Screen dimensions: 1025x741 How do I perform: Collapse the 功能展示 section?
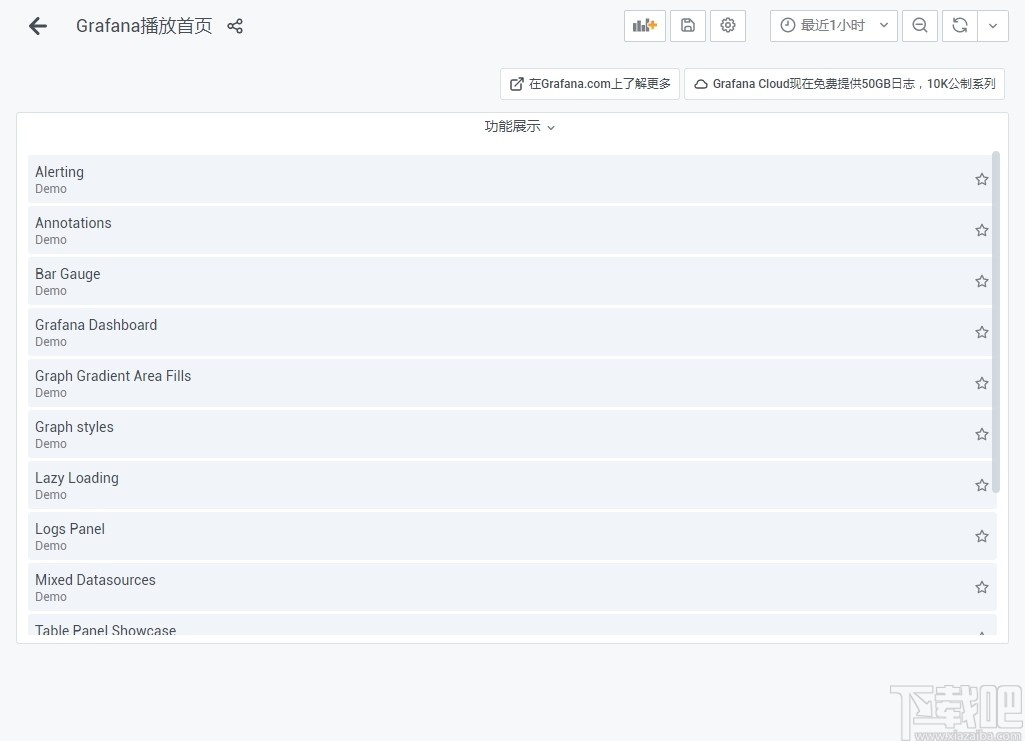point(518,127)
